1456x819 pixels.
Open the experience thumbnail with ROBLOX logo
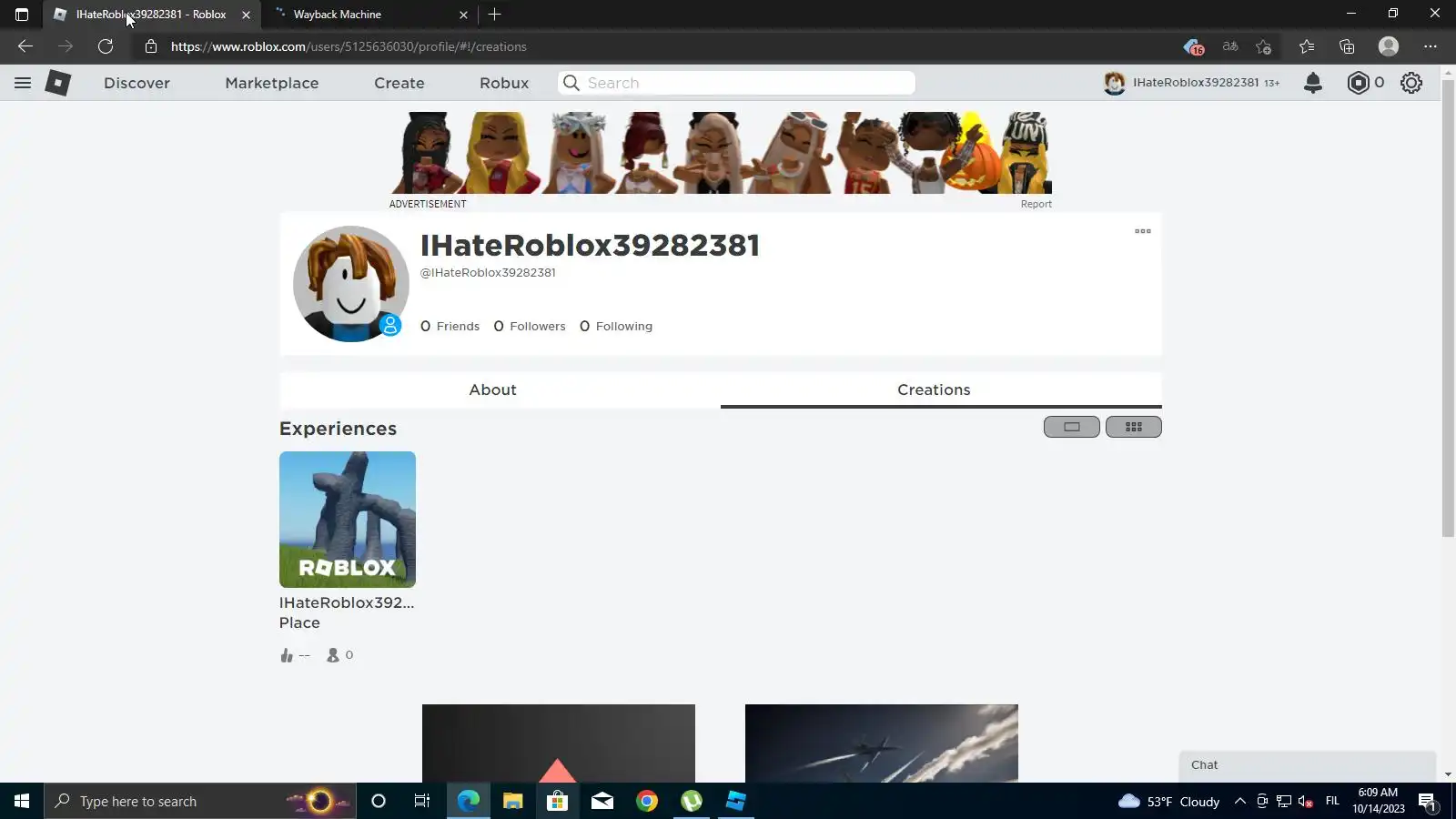[348, 520]
